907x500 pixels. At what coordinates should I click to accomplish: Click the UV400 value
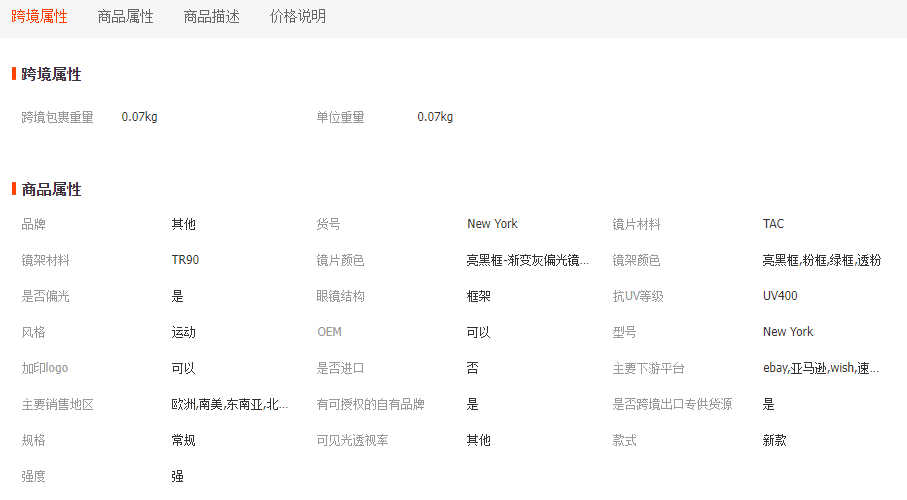pyautogui.click(x=780, y=296)
